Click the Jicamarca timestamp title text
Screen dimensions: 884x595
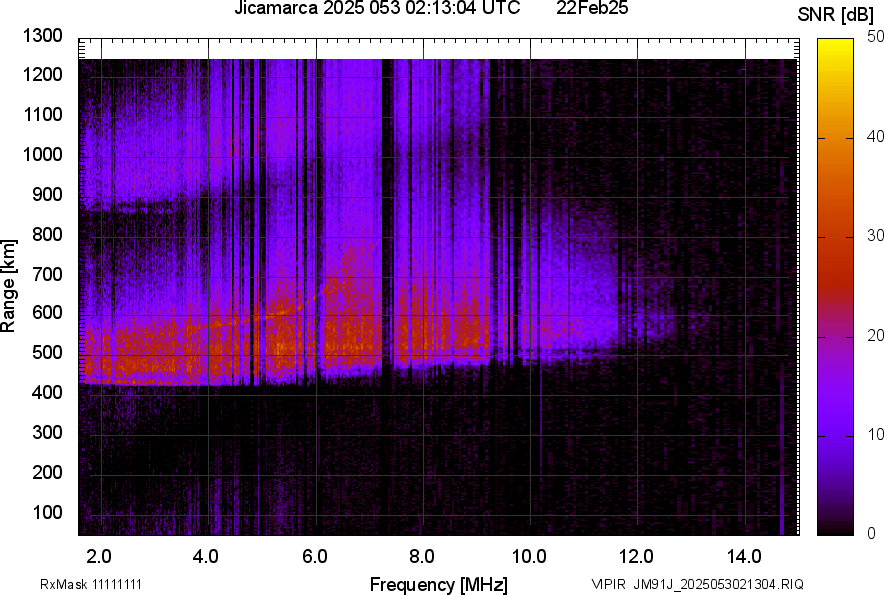tap(376, 9)
